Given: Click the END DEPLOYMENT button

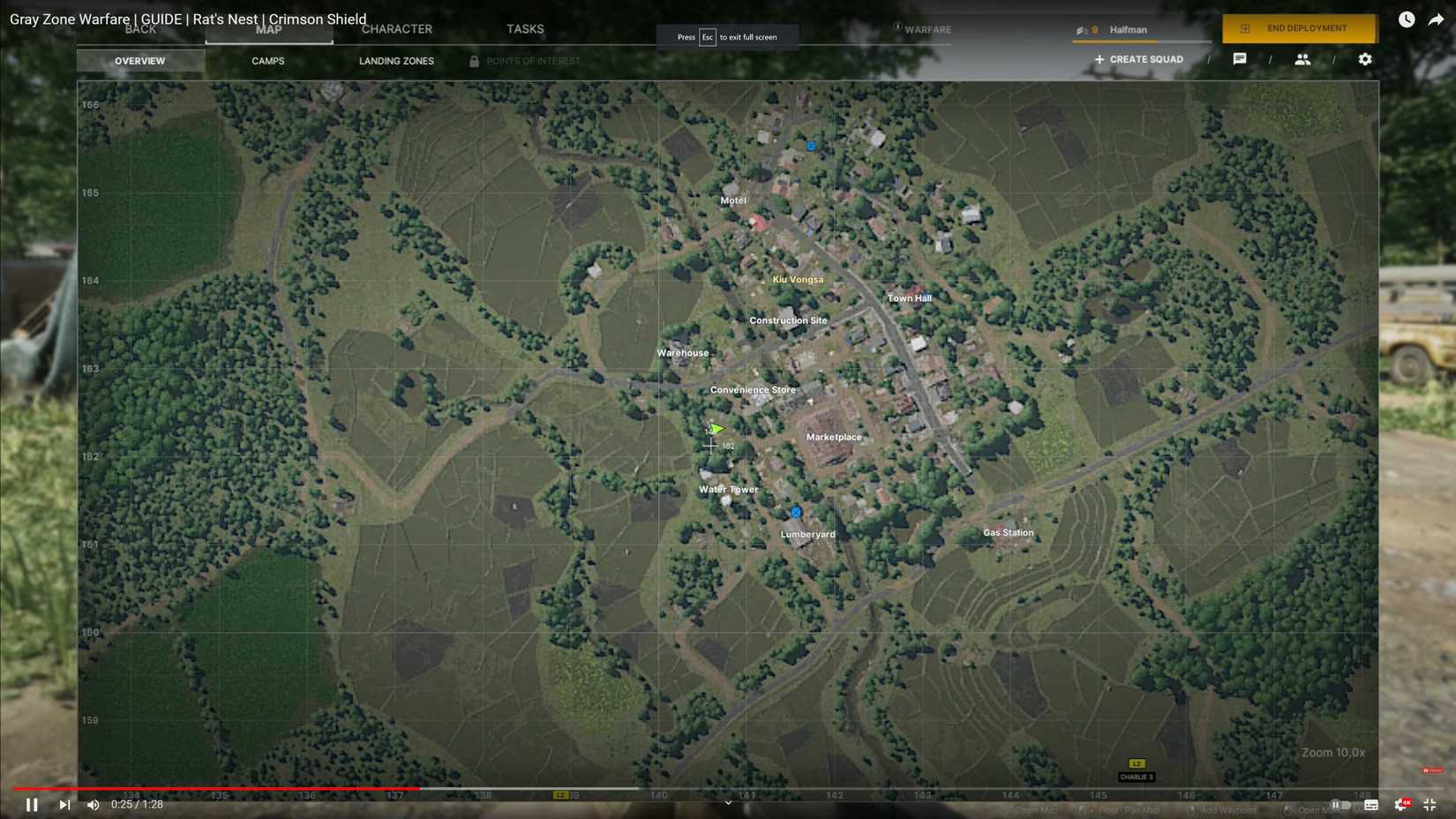Looking at the screenshot, I should [1298, 27].
